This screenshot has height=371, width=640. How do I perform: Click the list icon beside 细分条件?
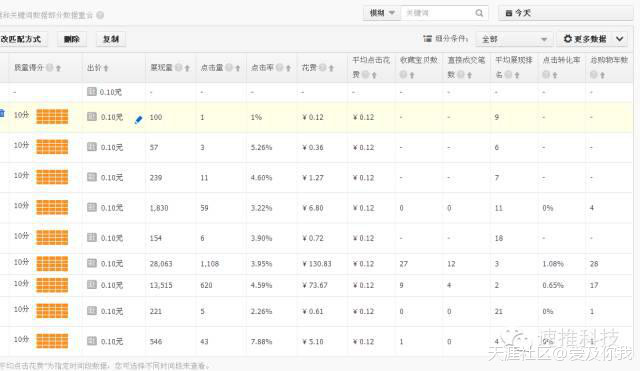click(427, 38)
